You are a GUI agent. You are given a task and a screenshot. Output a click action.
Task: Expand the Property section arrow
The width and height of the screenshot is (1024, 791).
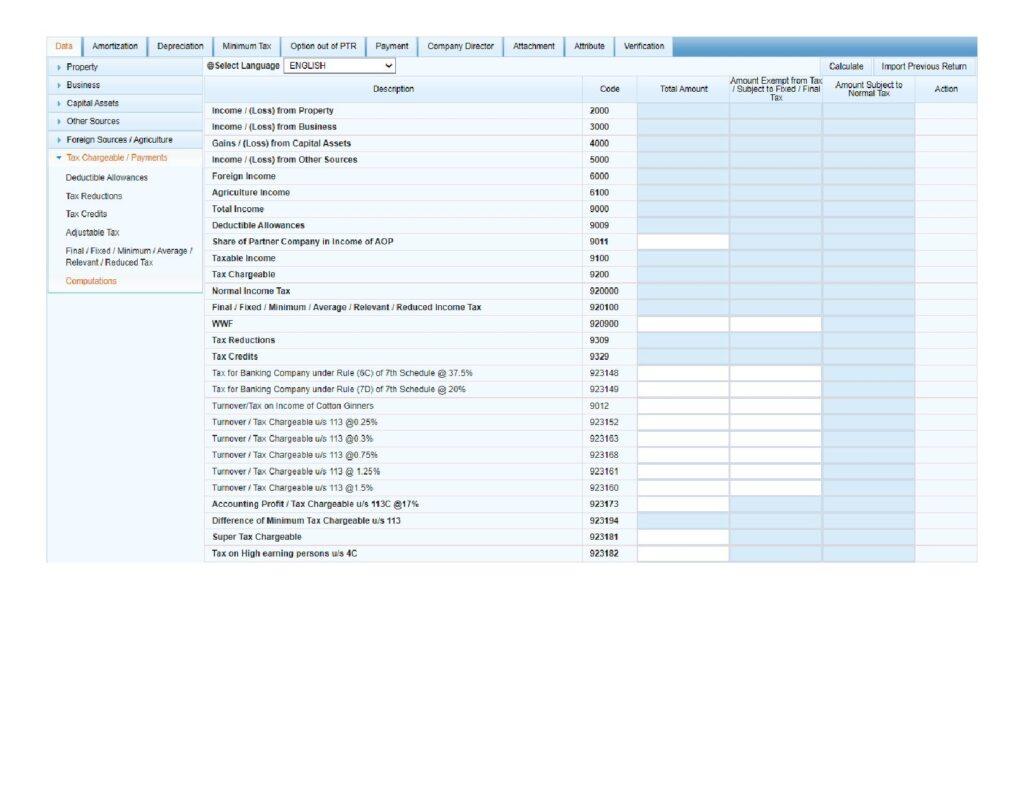(59, 67)
